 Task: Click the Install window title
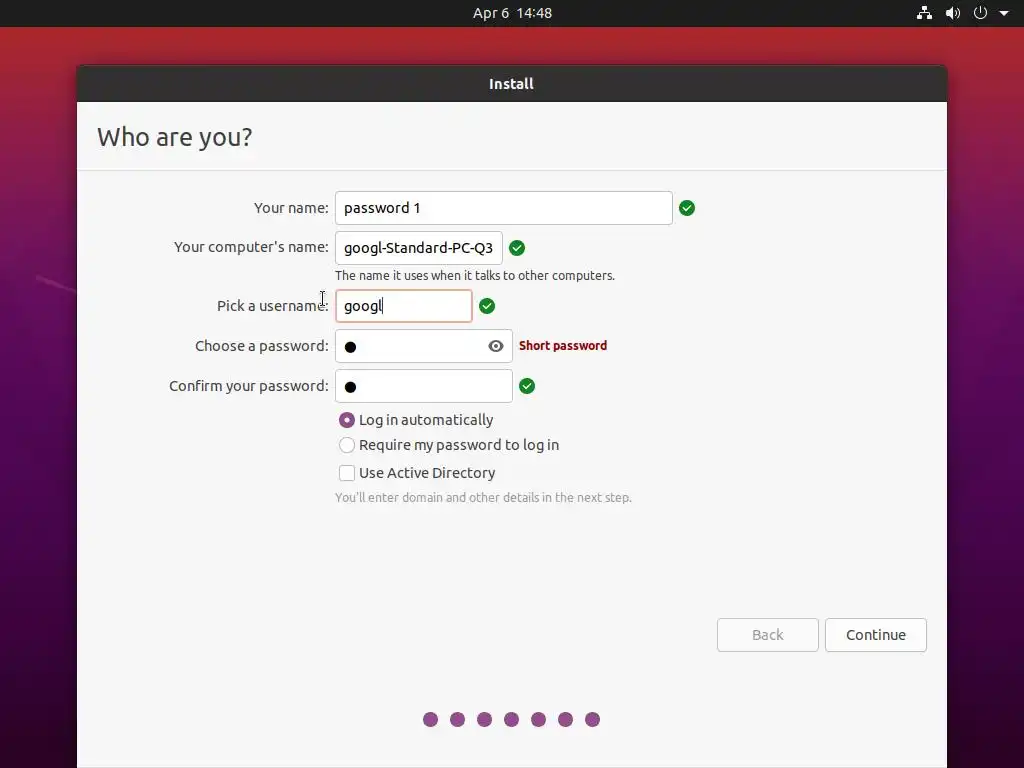tap(511, 84)
